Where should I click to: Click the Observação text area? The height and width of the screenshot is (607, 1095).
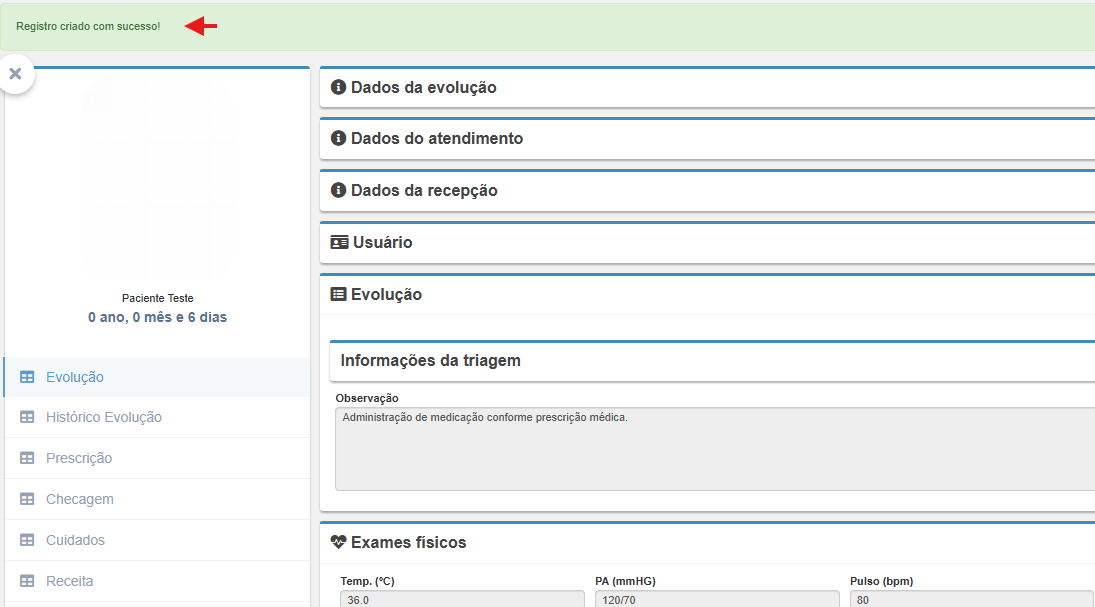tap(714, 448)
